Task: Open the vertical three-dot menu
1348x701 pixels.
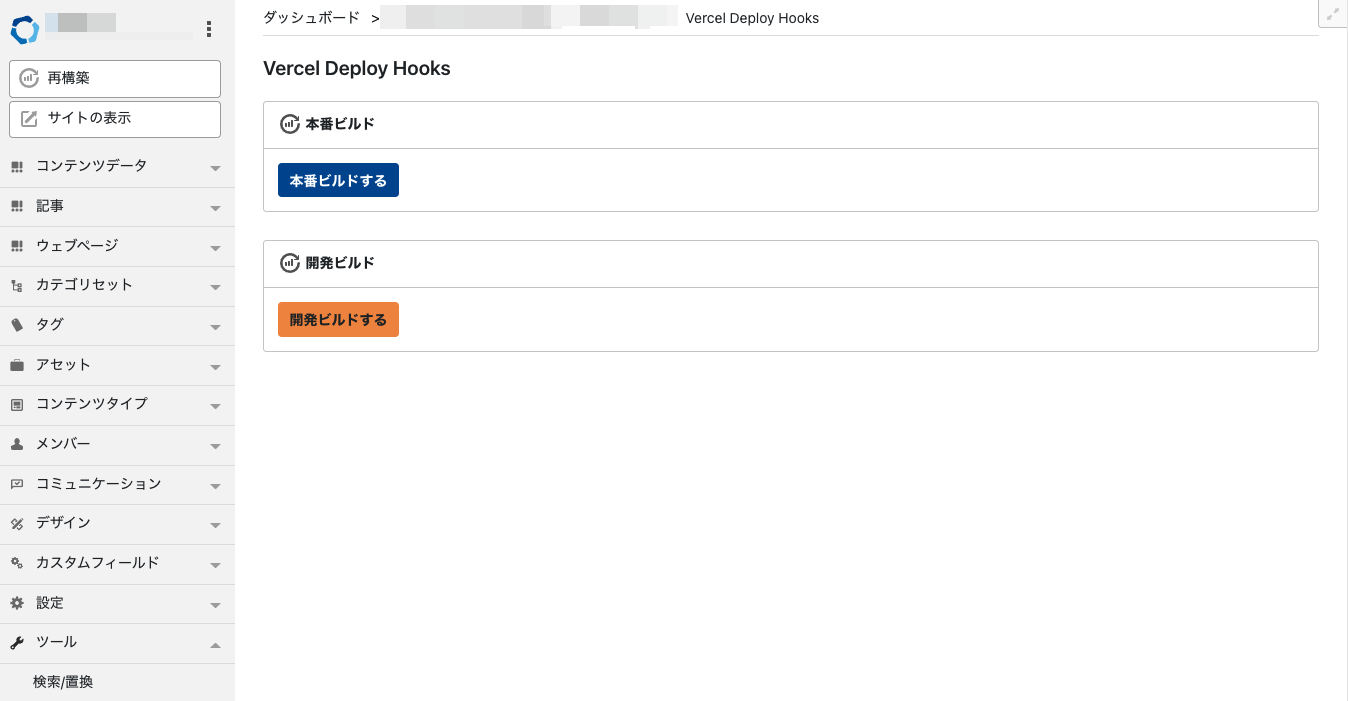Action: (209, 30)
